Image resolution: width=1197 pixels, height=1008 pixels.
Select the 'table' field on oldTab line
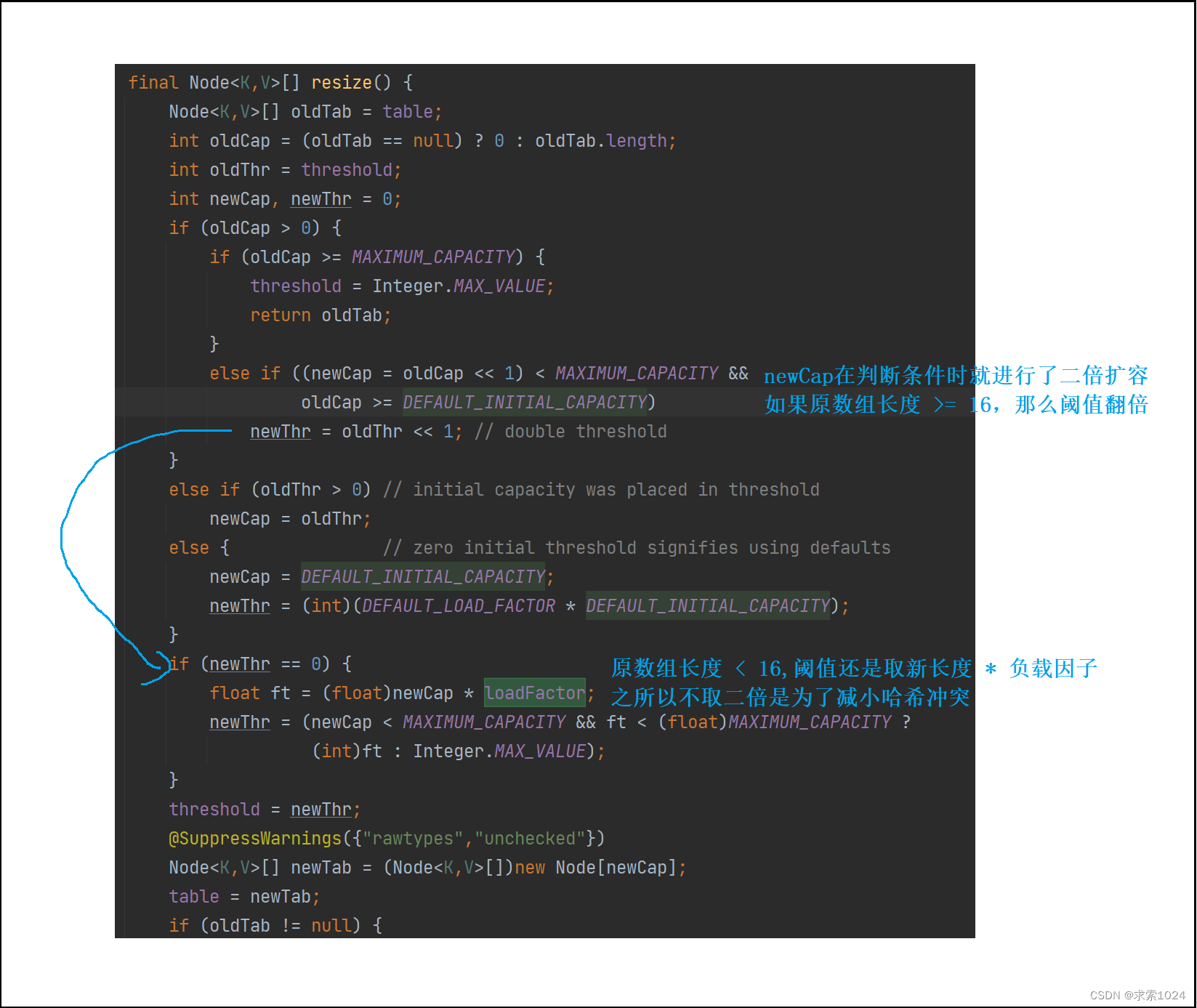pyautogui.click(x=408, y=112)
